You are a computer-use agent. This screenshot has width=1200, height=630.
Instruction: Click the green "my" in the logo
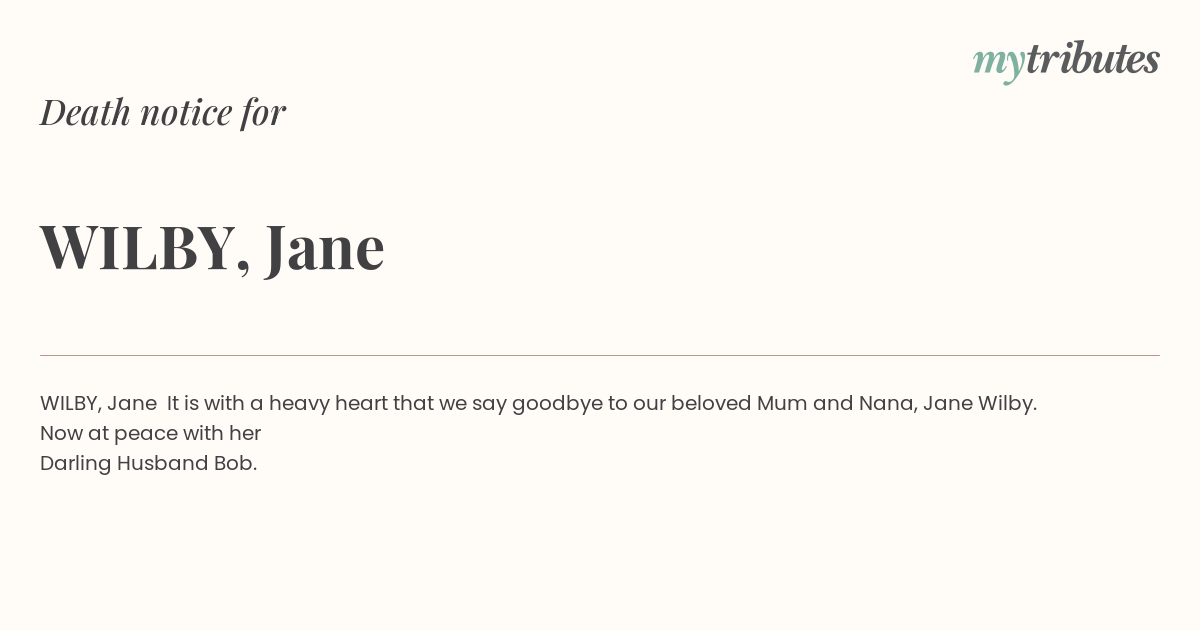coord(999,64)
